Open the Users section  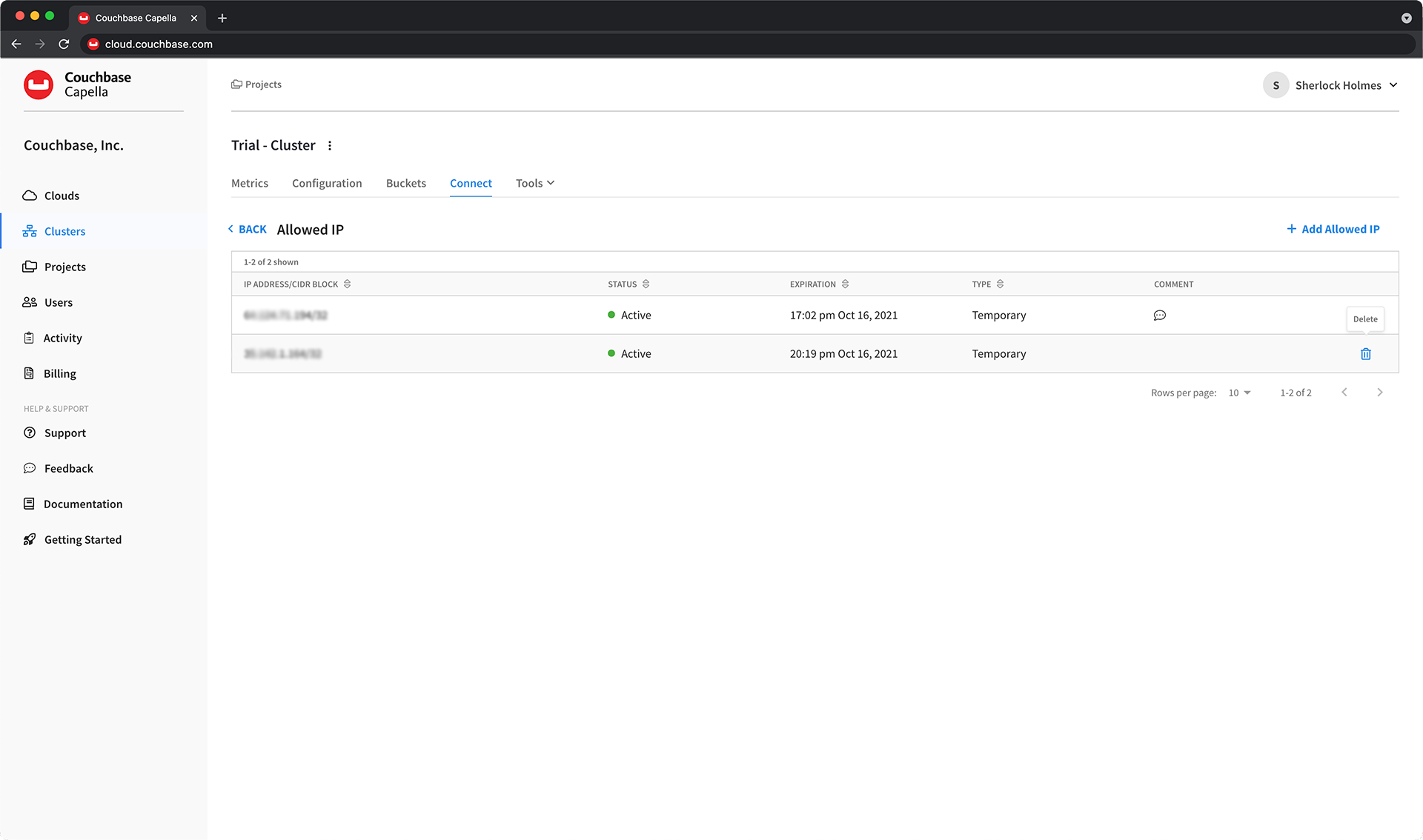(48, 302)
